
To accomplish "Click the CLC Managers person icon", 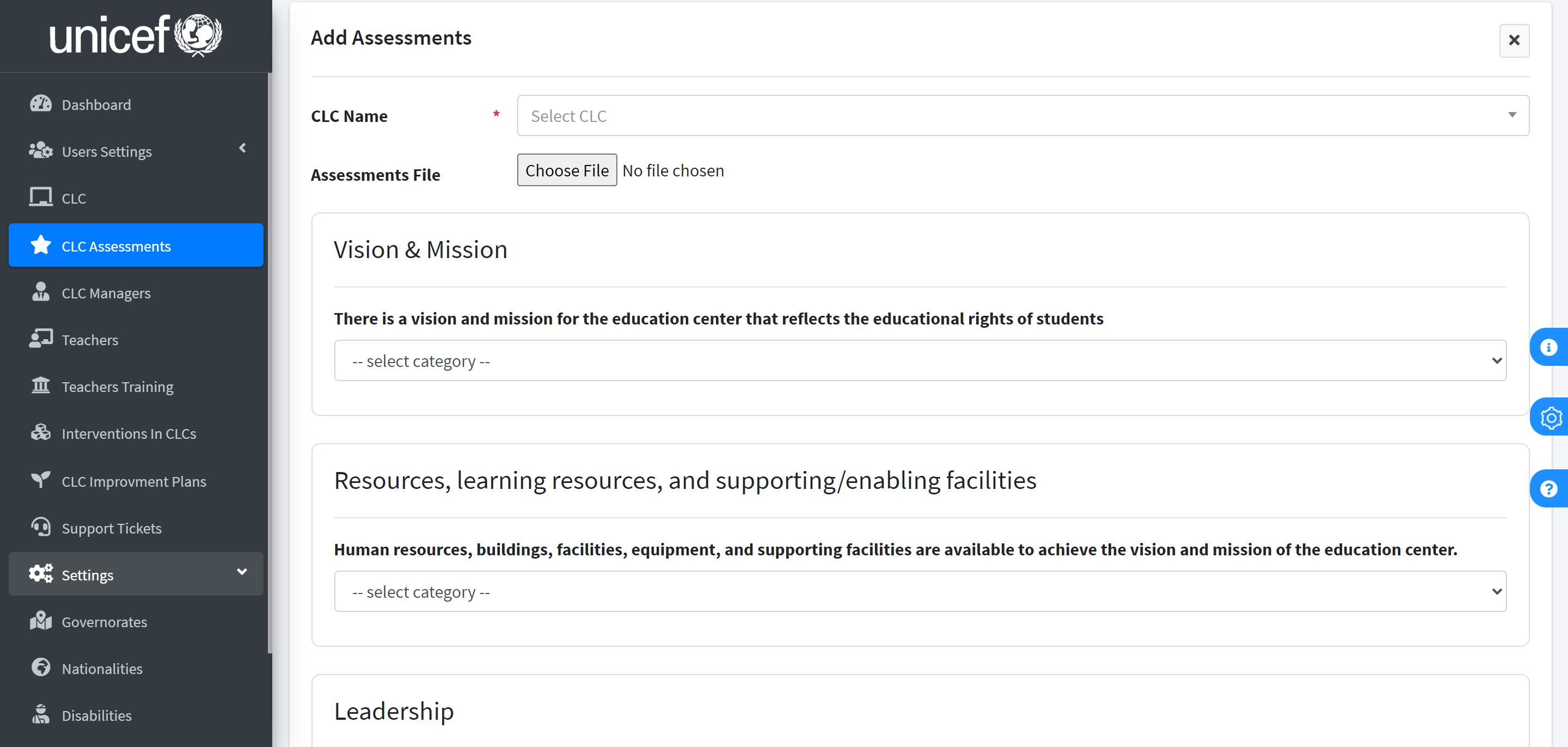I will [41, 292].
